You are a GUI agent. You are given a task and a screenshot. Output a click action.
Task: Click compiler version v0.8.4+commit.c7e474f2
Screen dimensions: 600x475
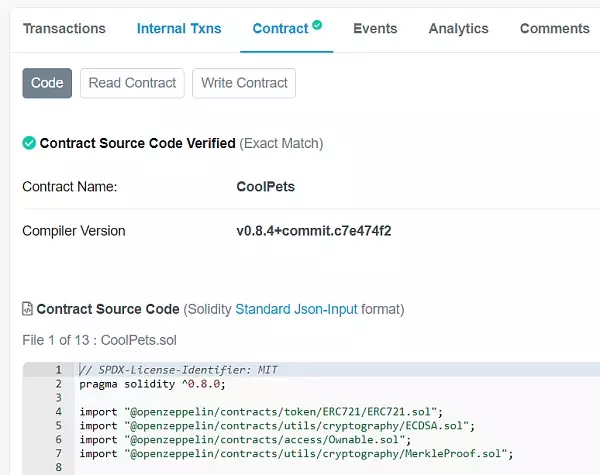tap(313, 231)
